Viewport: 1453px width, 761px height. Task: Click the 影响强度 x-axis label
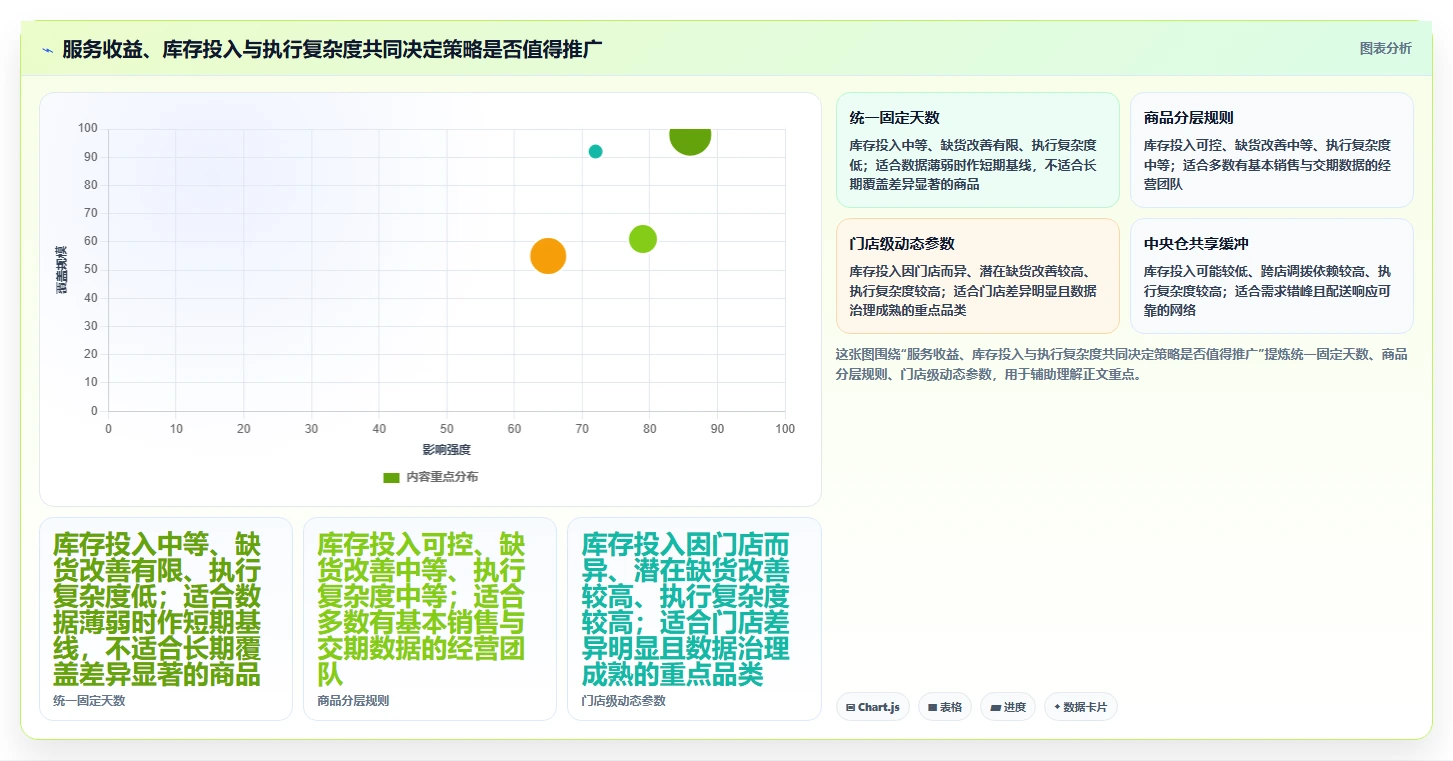(x=446, y=450)
